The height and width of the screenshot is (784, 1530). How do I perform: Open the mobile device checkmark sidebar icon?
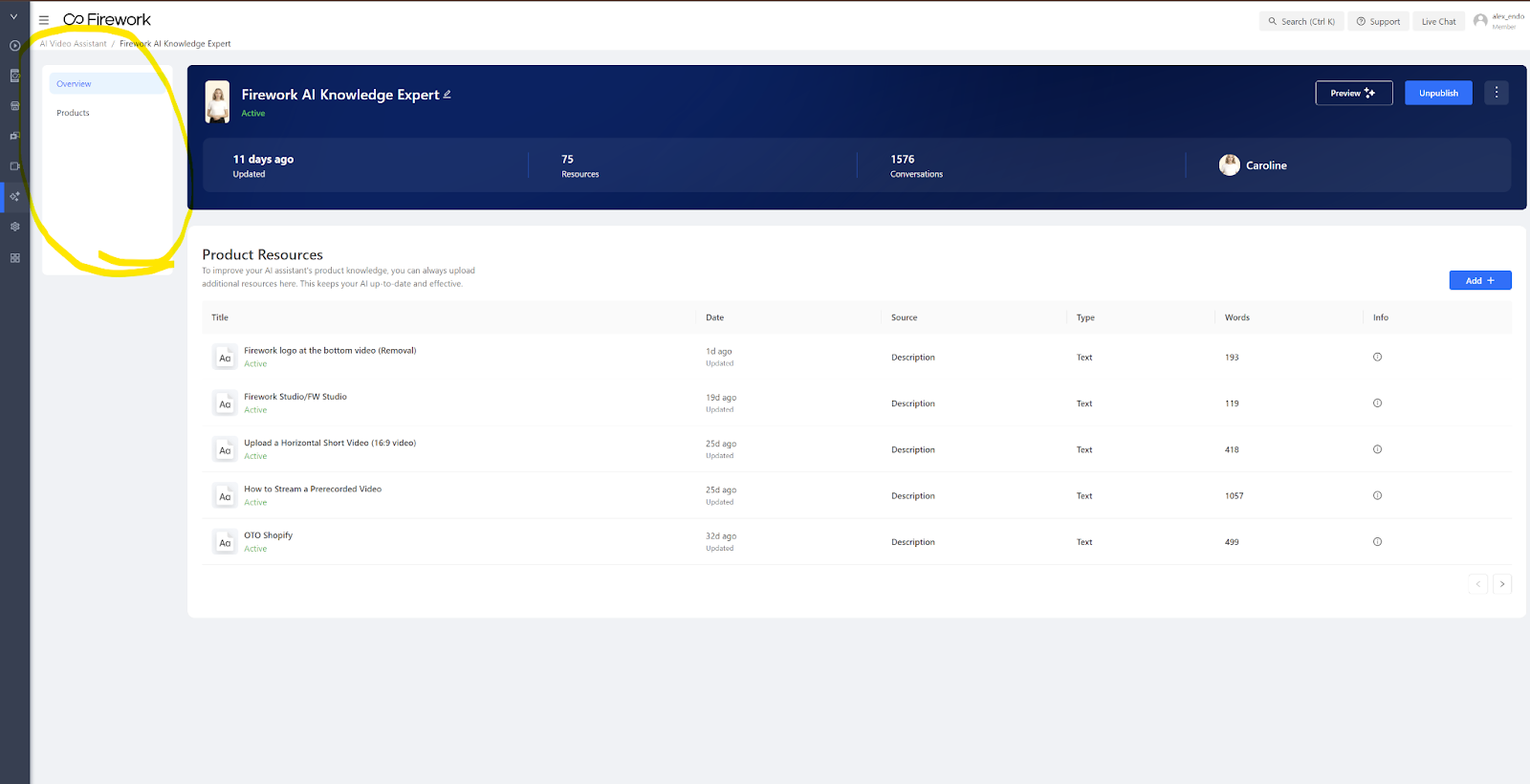pyautogui.click(x=14, y=76)
